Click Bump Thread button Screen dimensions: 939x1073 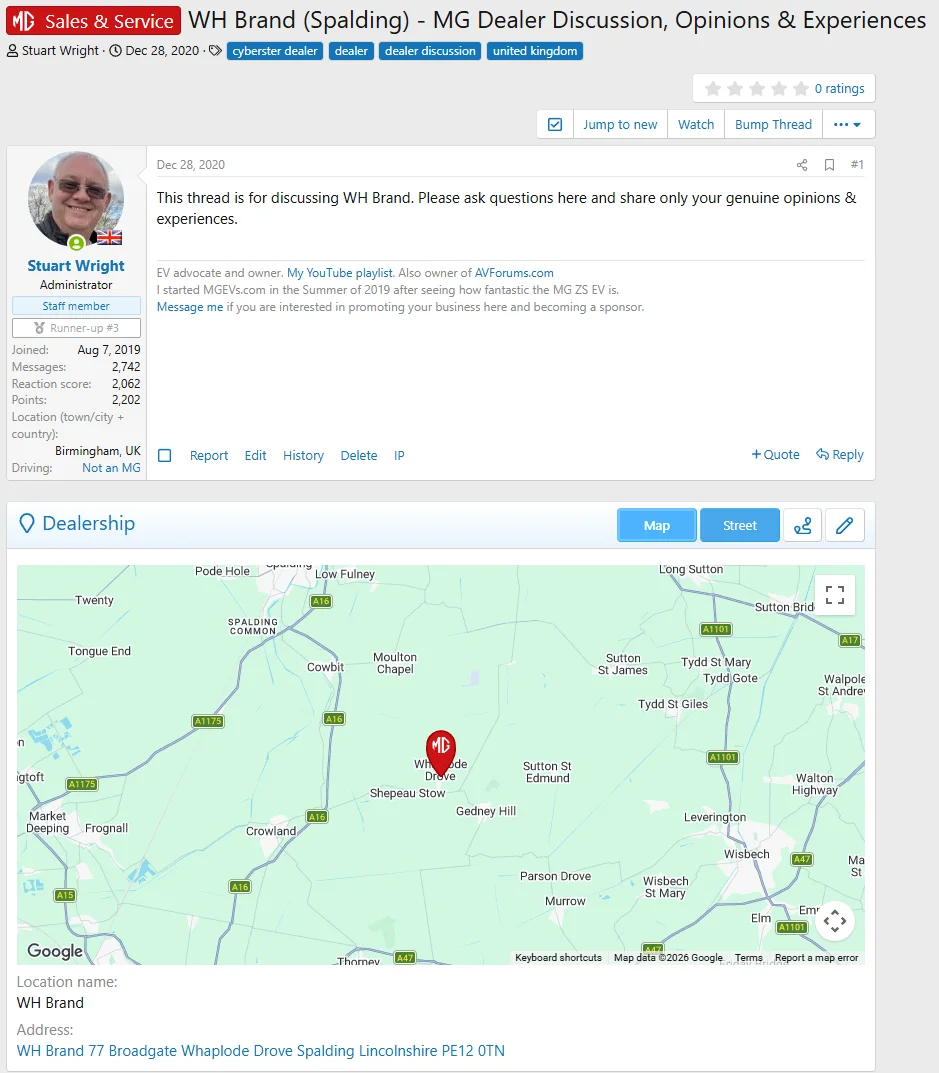773,125
